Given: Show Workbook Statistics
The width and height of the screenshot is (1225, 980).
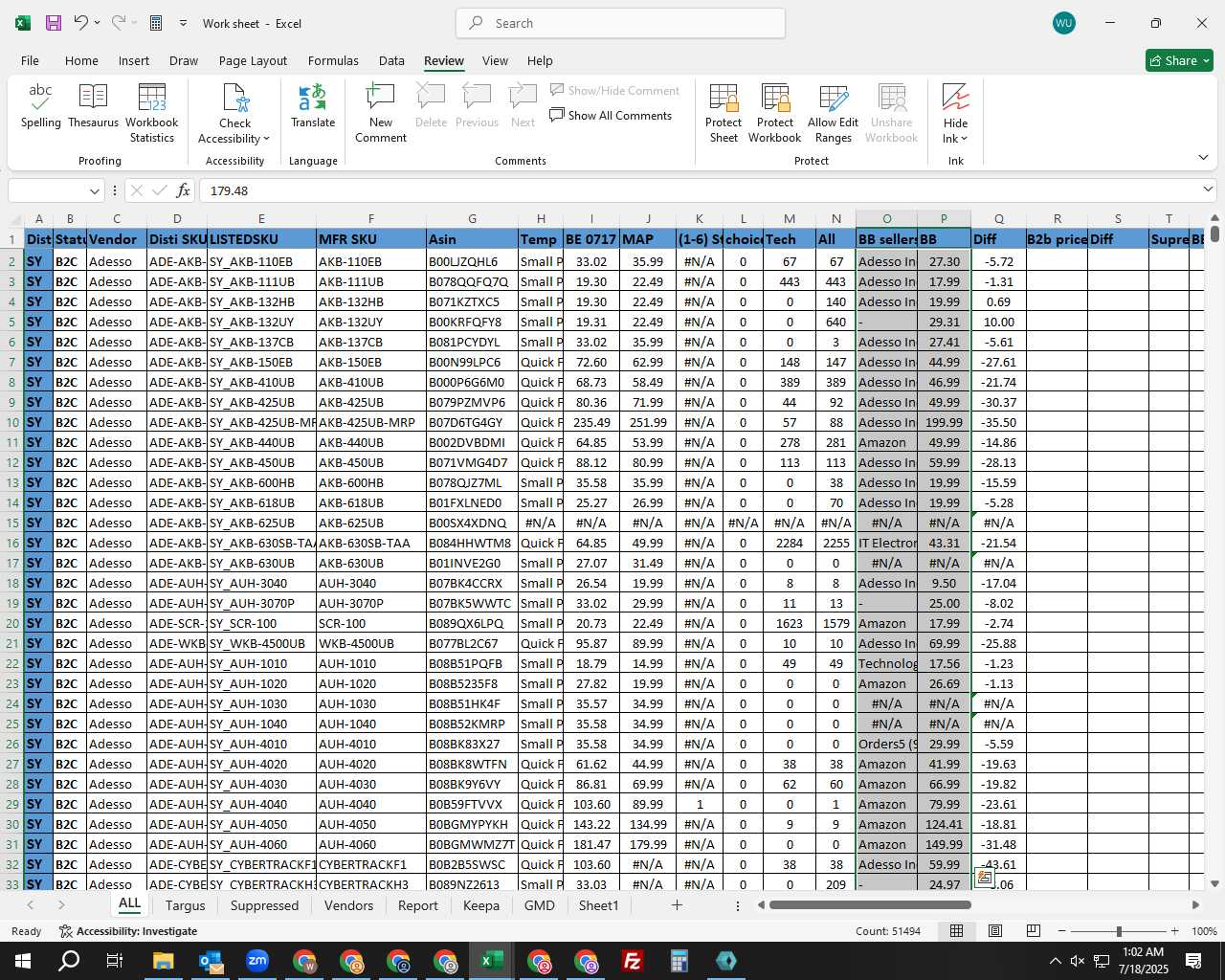Looking at the screenshot, I should pyautogui.click(x=152, y=114).
